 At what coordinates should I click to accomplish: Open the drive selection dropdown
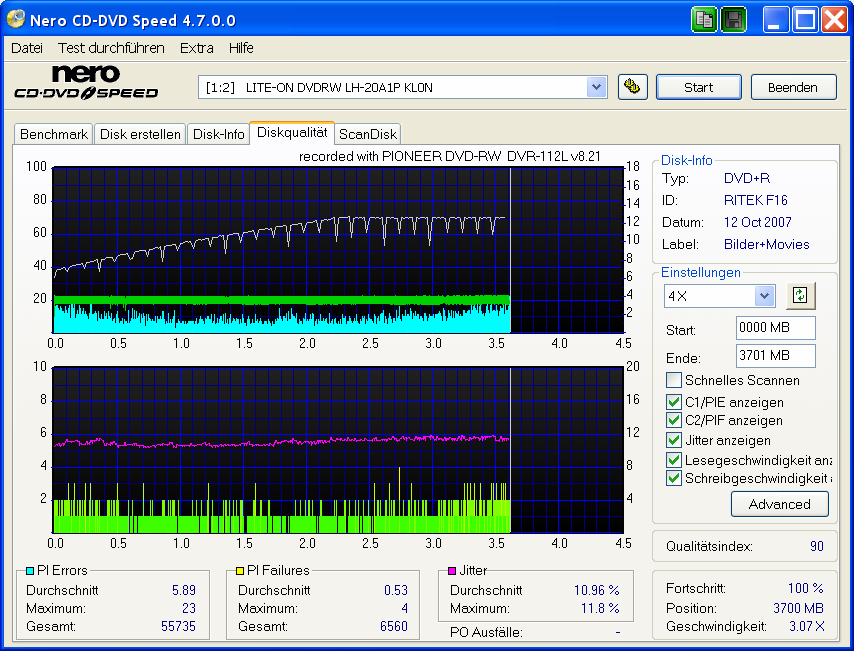click(597, 87)
